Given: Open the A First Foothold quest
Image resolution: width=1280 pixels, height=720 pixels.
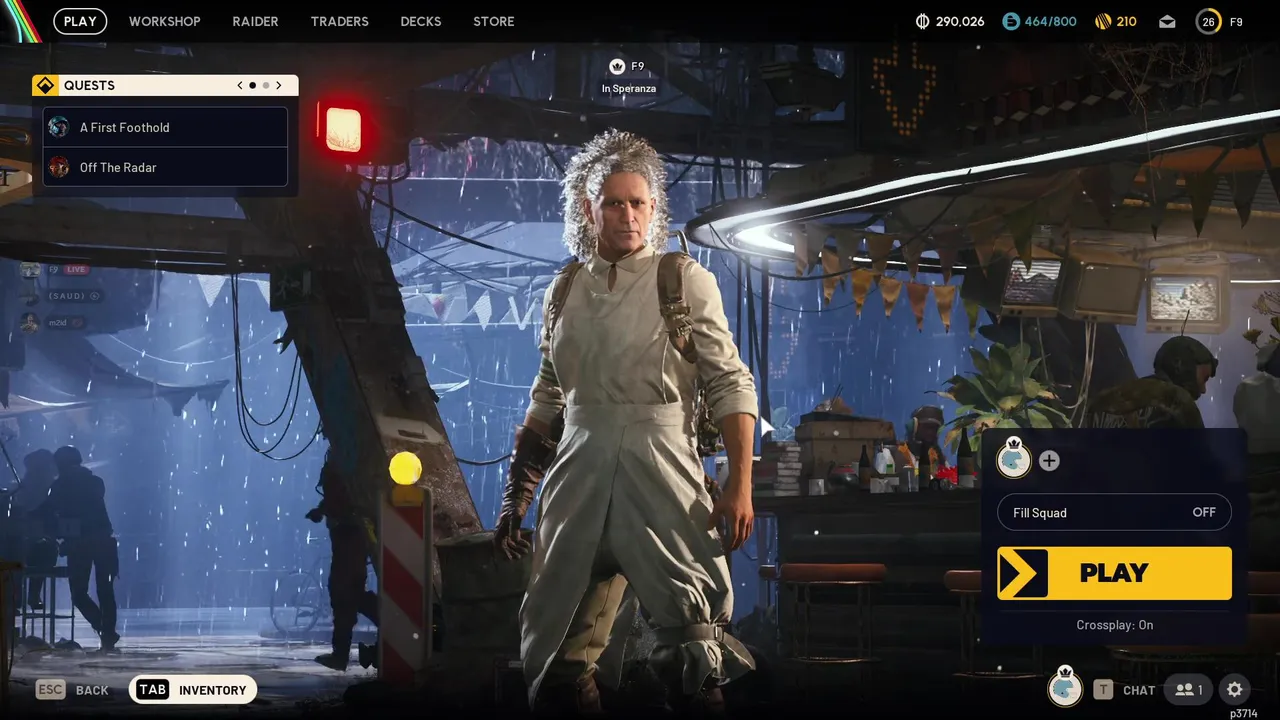Looking at the screenshot, I should tap(165, 127).
